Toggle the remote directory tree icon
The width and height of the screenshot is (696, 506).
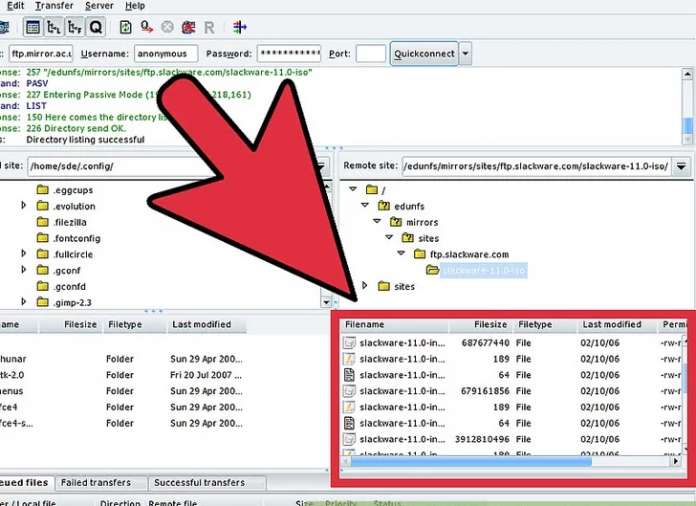[74, 27]
